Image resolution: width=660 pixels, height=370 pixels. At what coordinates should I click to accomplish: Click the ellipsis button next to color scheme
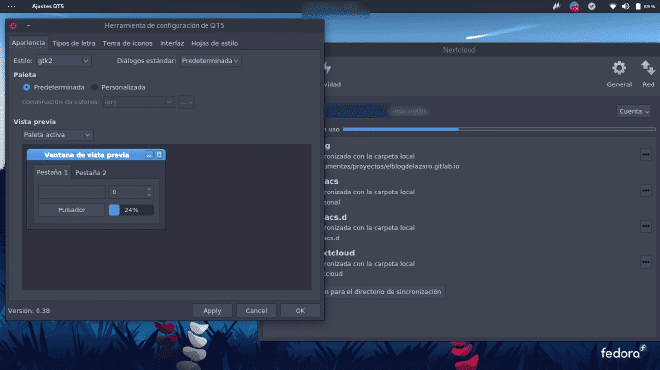coord(186,102)
